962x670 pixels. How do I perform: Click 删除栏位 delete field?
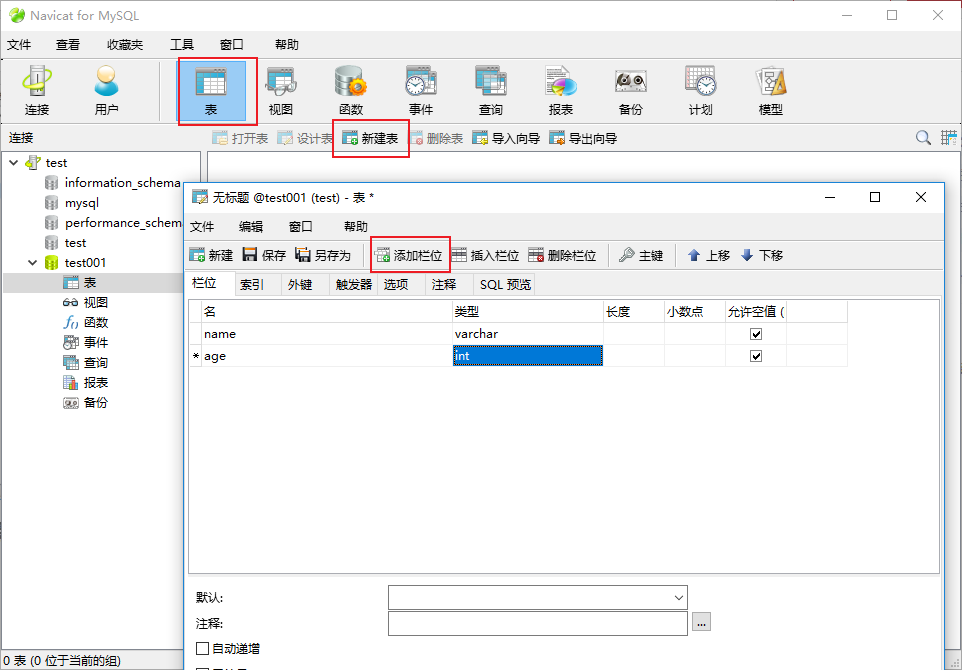(x=563, y=255)
